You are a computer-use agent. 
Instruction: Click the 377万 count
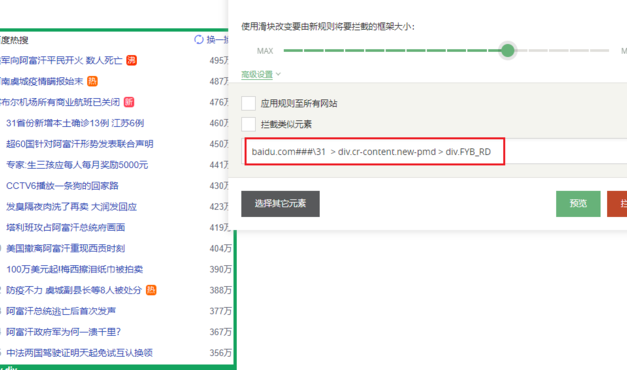coord(220,311)
